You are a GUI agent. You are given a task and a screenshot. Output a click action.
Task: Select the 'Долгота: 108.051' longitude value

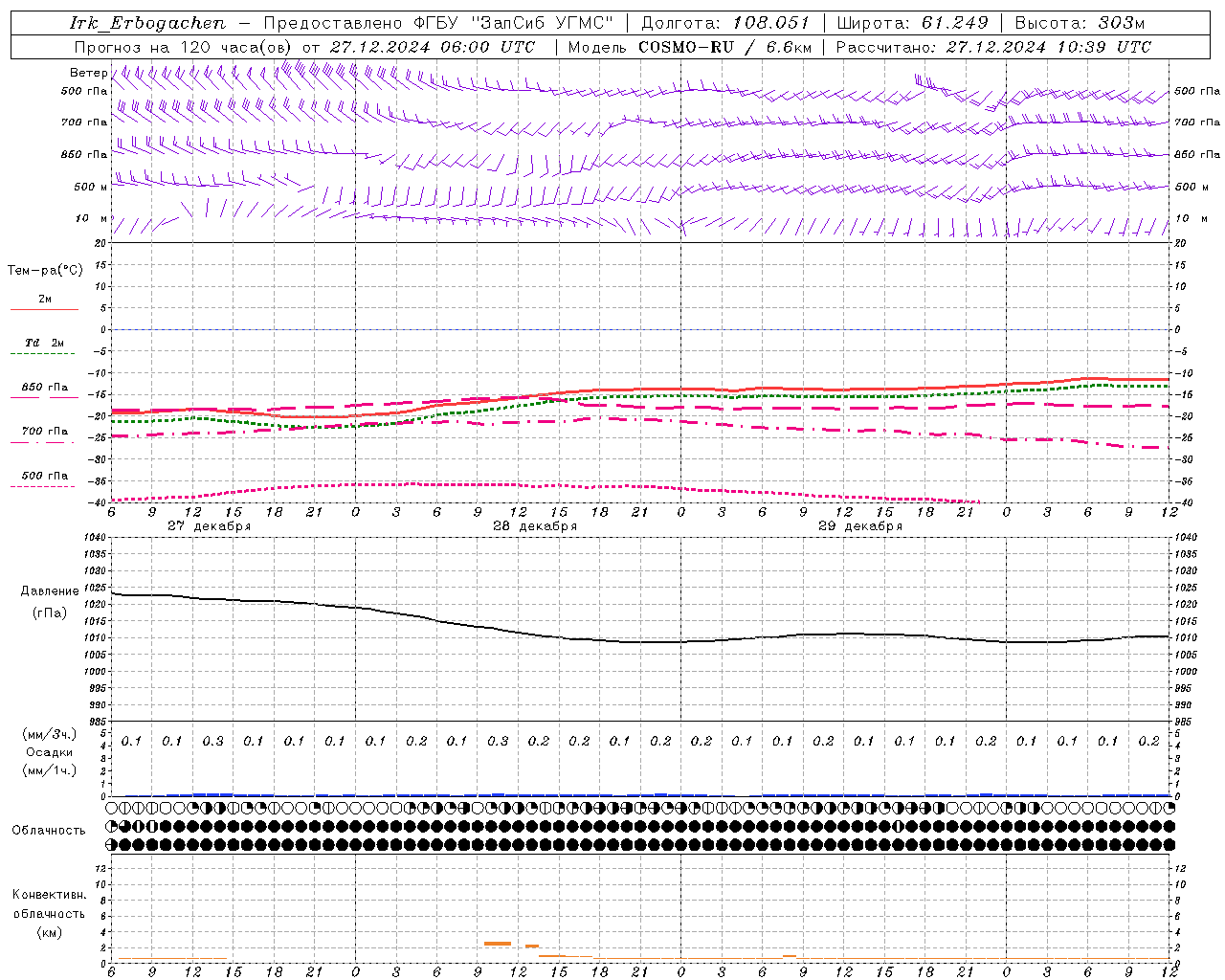(x=724, y=23)
